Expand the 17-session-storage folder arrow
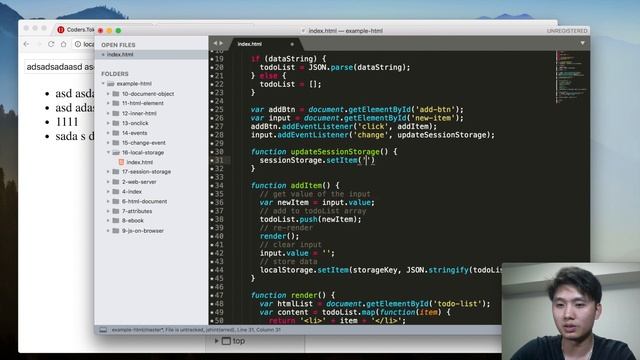Screen dimensions: 640x360 click(x=108, y=172)
